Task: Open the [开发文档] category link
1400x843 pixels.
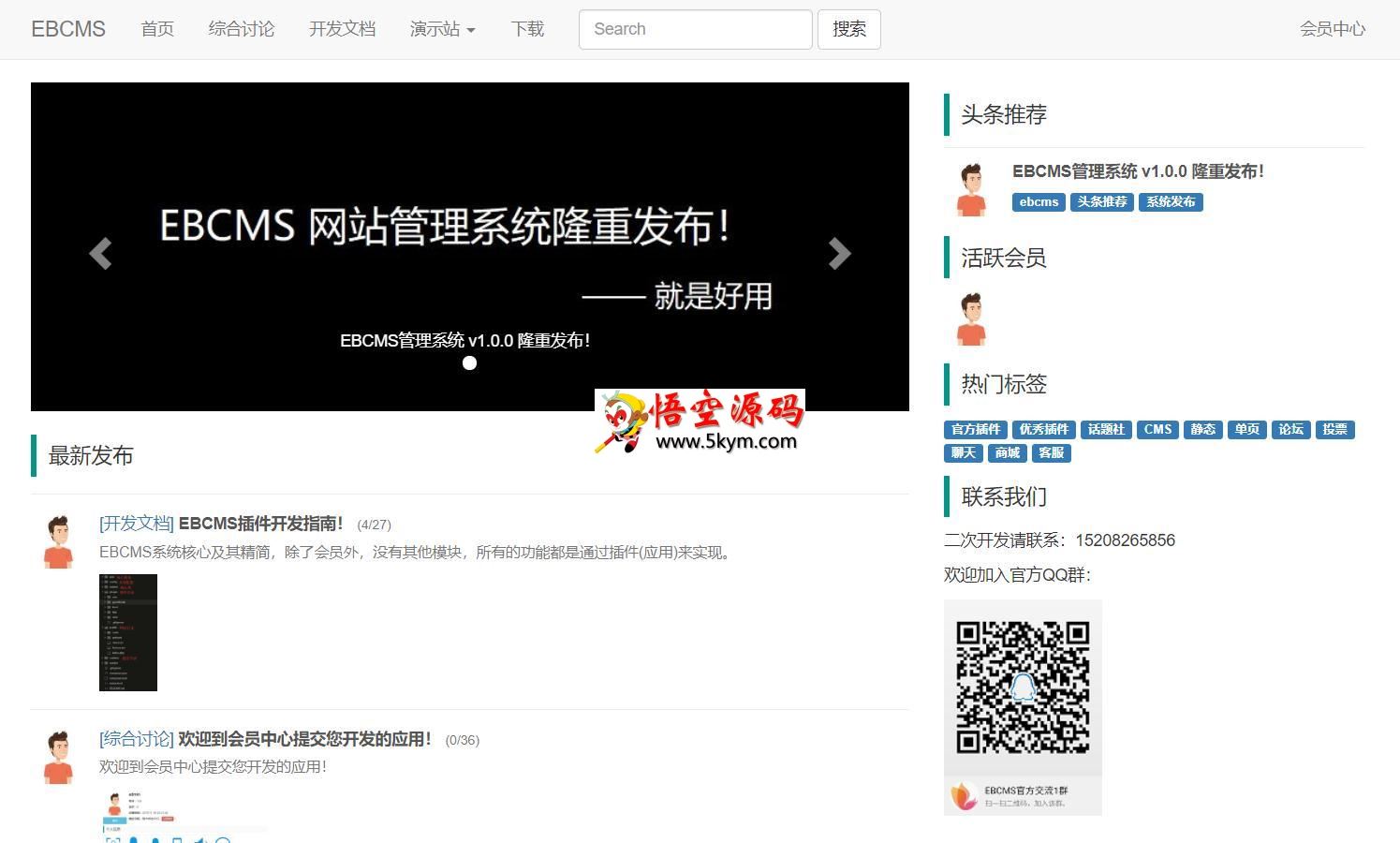Action: (137, 524)
